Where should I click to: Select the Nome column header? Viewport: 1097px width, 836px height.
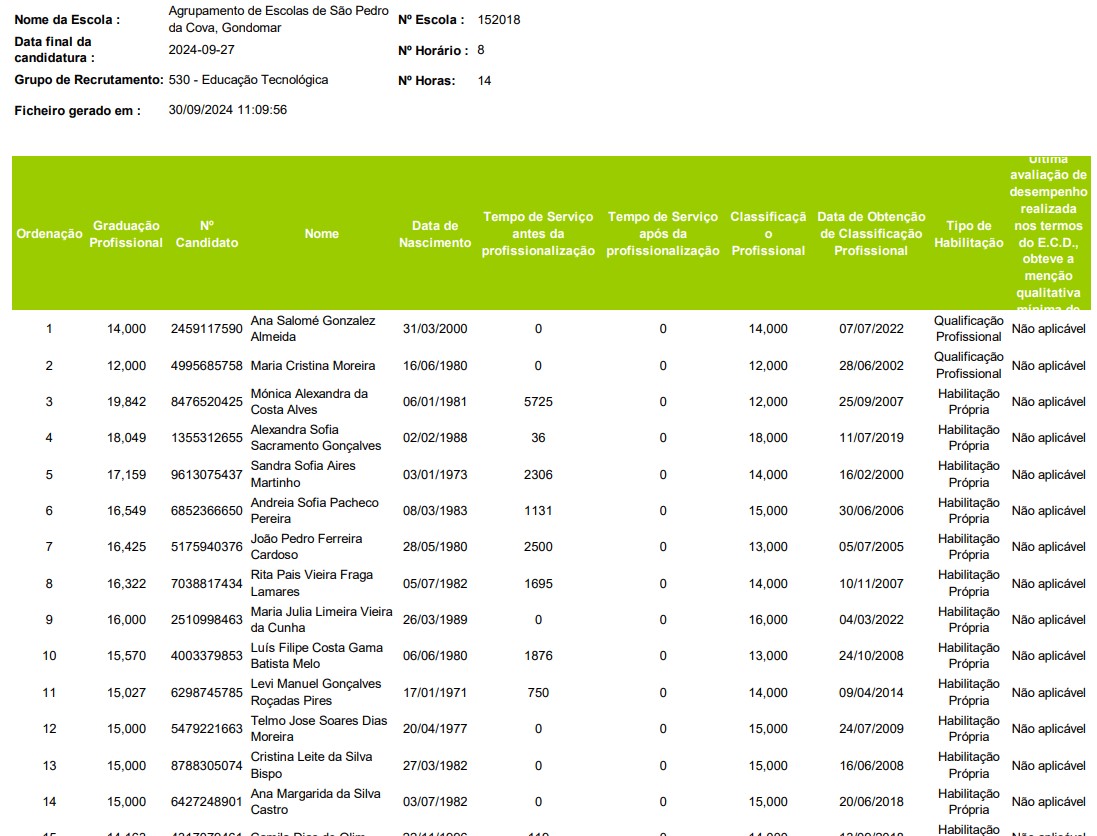(322, 234)
